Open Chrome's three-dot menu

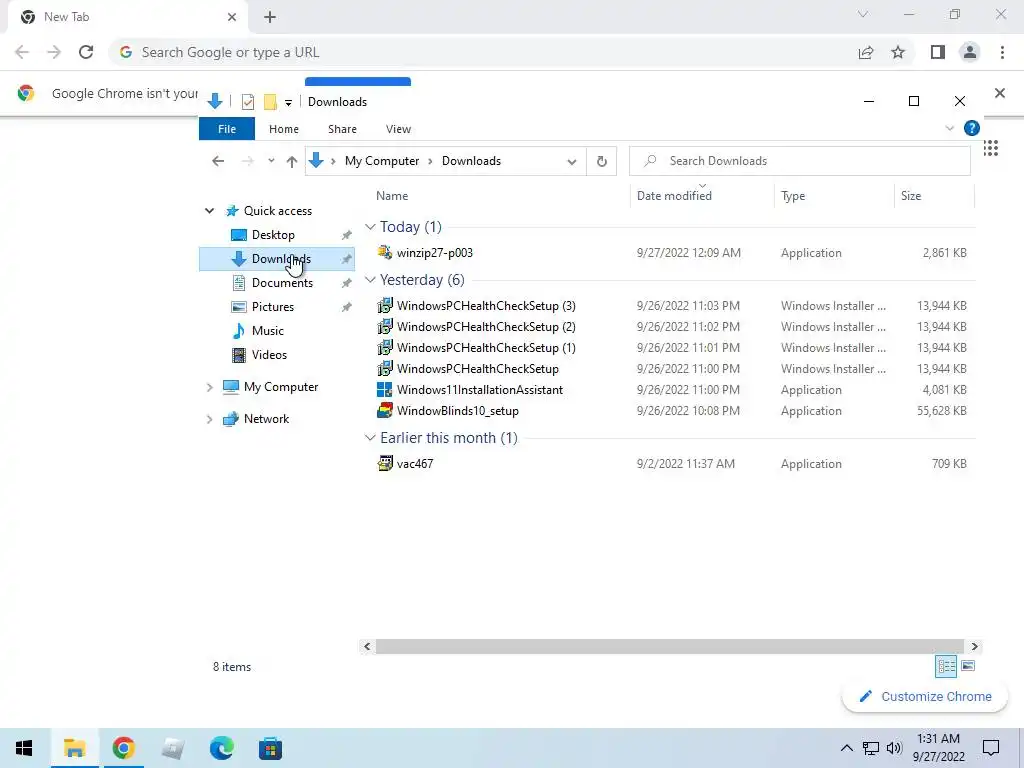click(x=1002, y=52)
